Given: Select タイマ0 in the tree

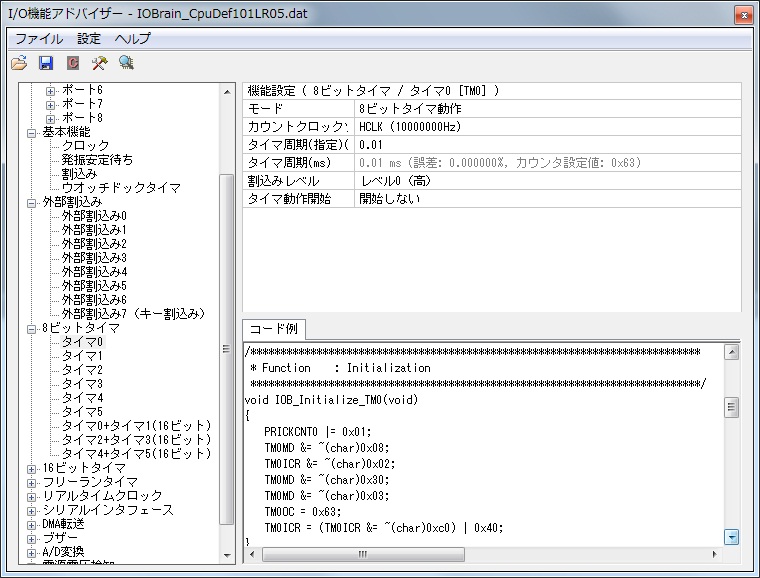Looking at the screenshot, I should click(x=82, y=342).
